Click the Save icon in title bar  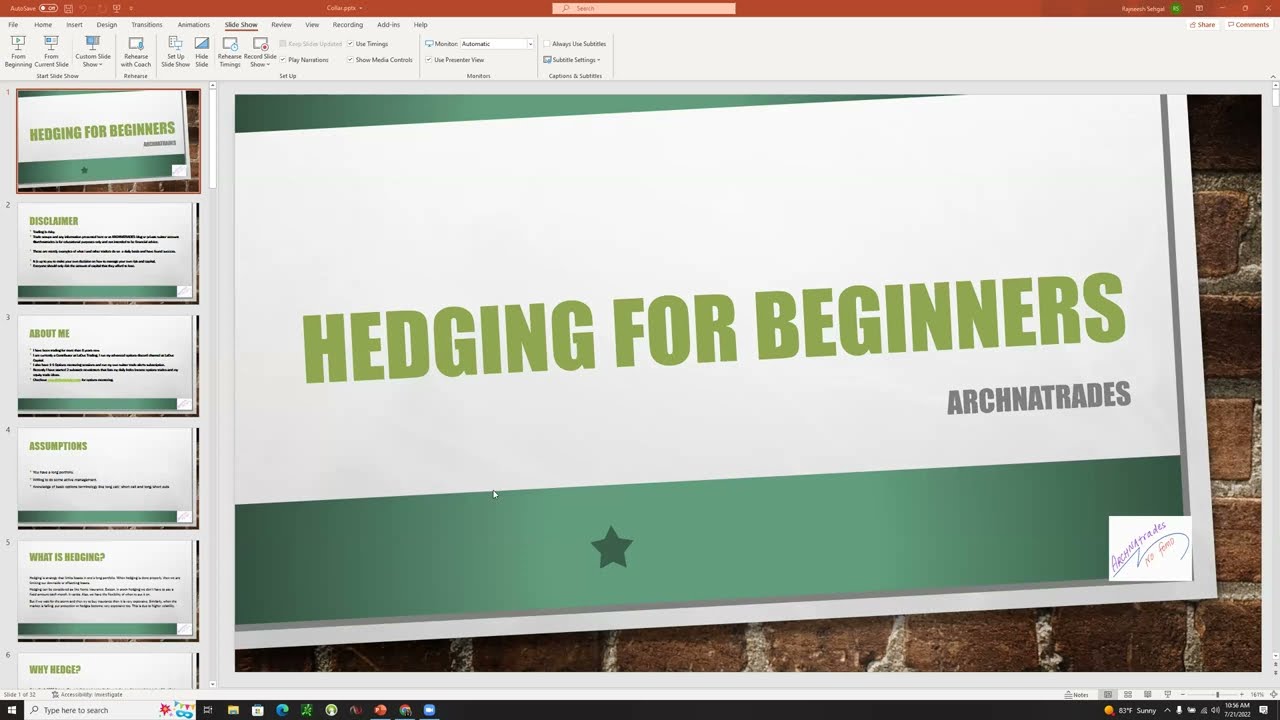[x=68, y=8]
